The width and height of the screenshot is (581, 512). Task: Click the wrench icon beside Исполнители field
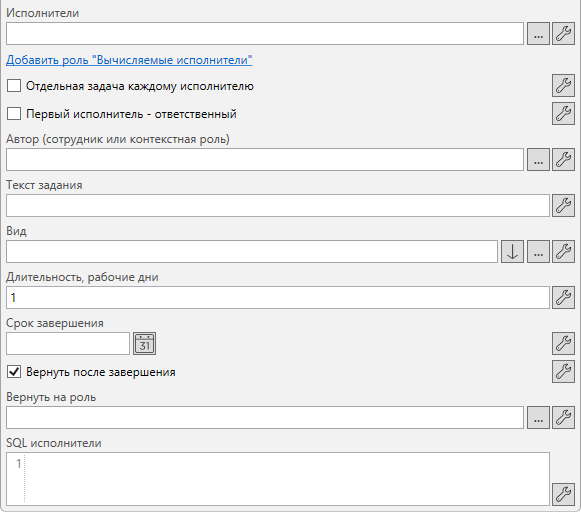coord(563,34)
